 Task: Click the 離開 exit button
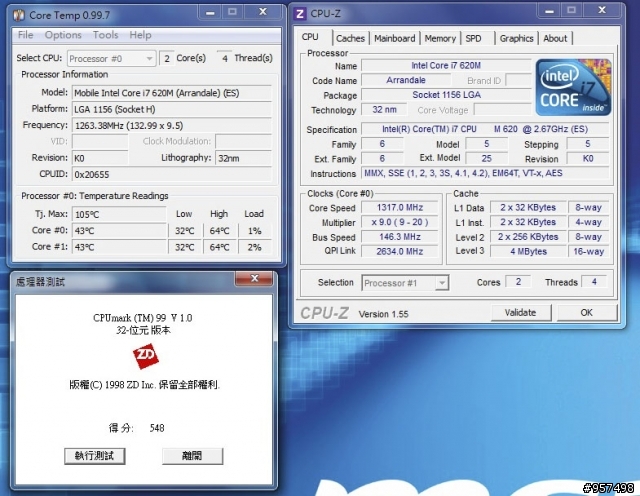[192, 456]
